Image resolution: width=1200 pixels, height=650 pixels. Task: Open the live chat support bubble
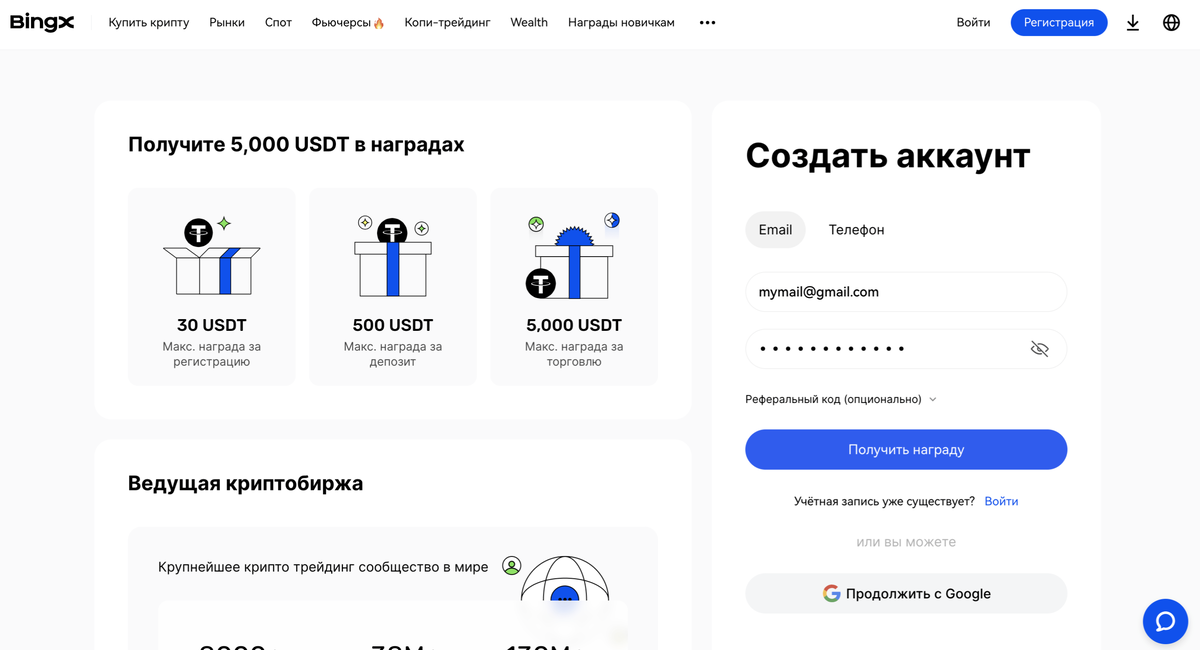(x=1165, y=621)
